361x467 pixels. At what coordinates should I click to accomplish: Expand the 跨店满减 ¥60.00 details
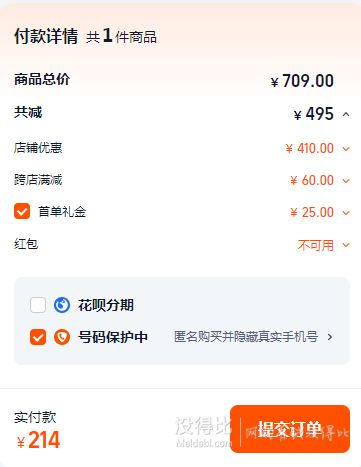coord(346,181)
